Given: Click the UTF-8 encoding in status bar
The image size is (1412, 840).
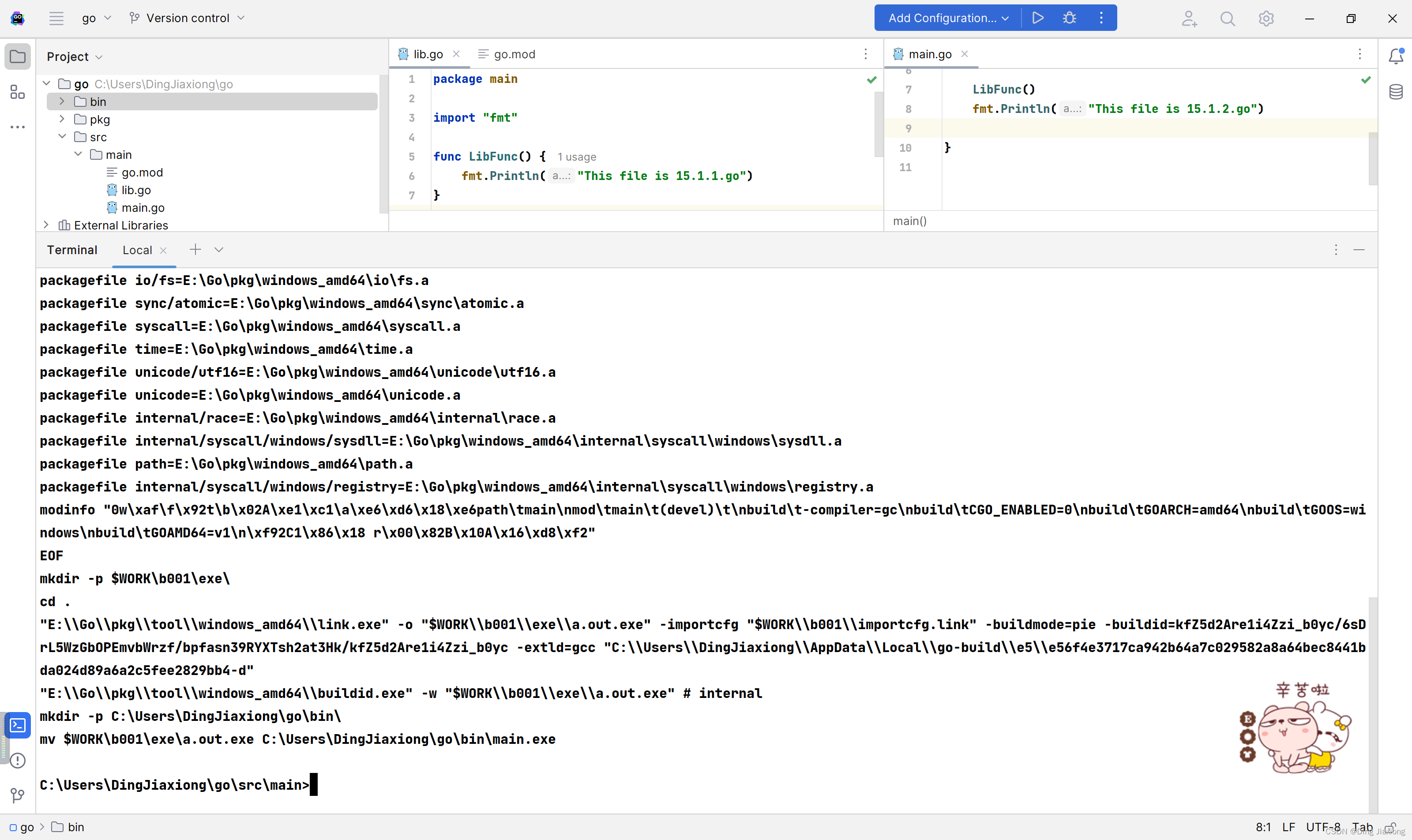Looking at the screenshot, I should coord(1322,827).
